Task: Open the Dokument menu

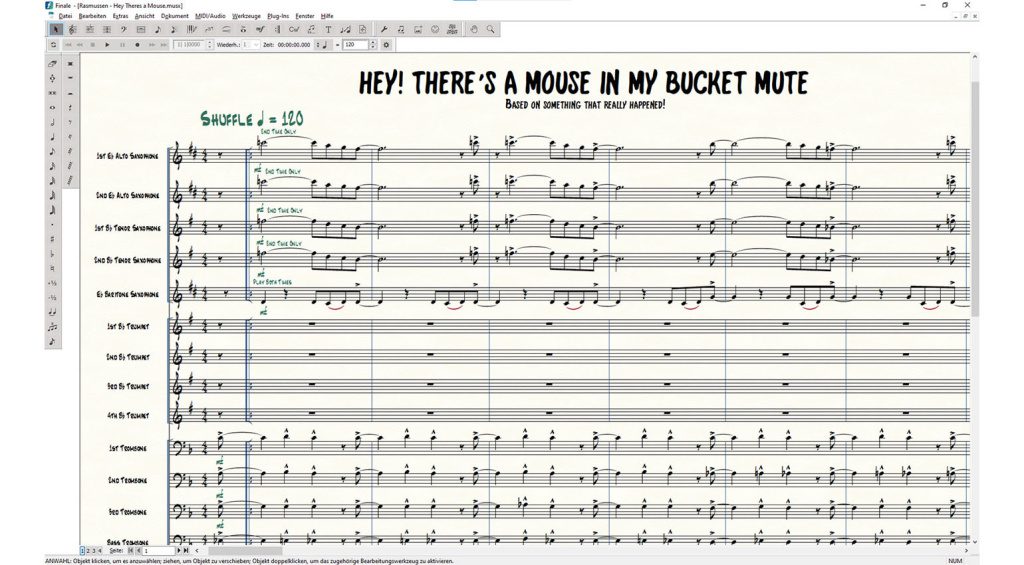Action: pos(174,16)
